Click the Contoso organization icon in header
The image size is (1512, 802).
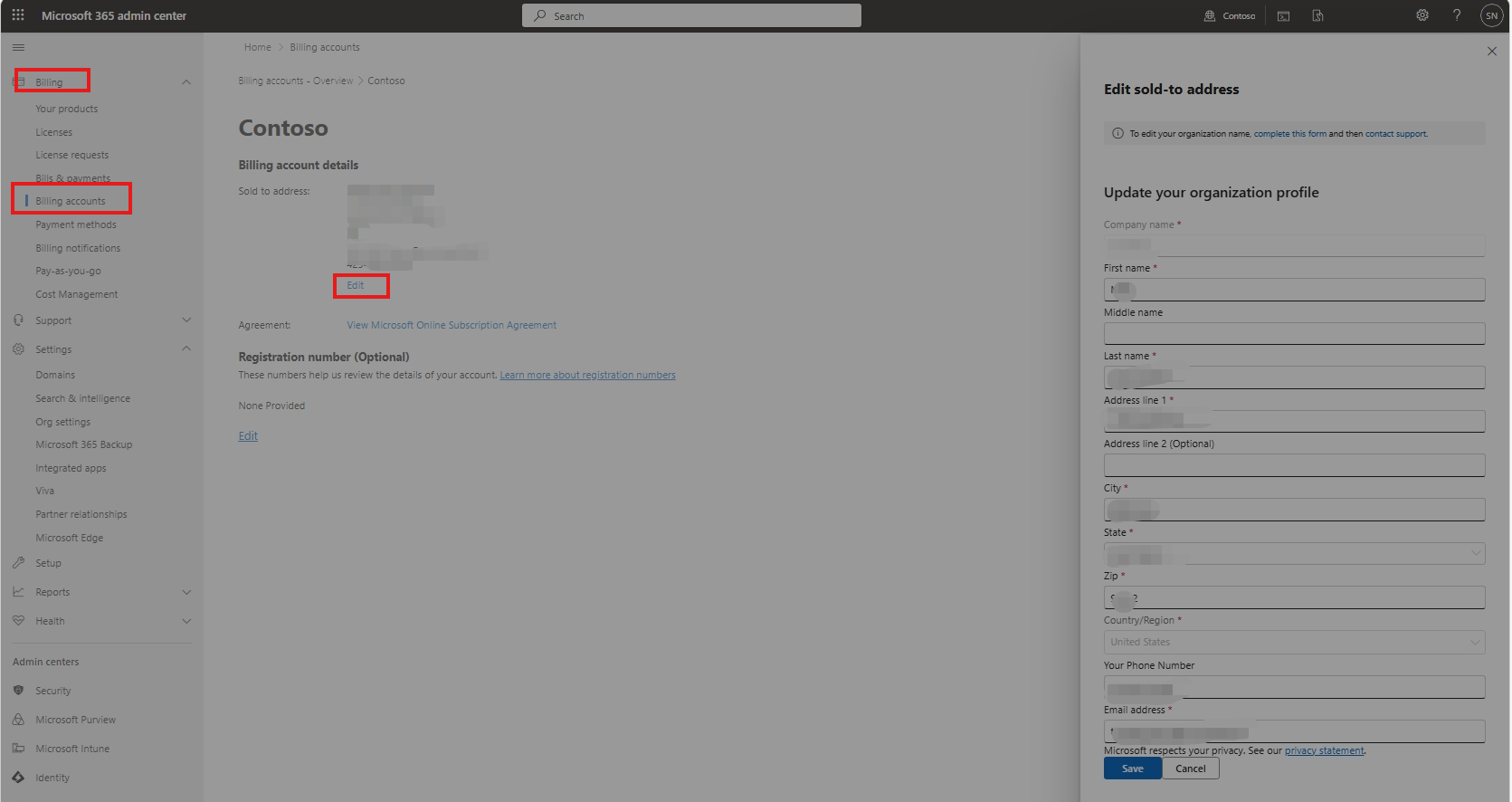1210,15
